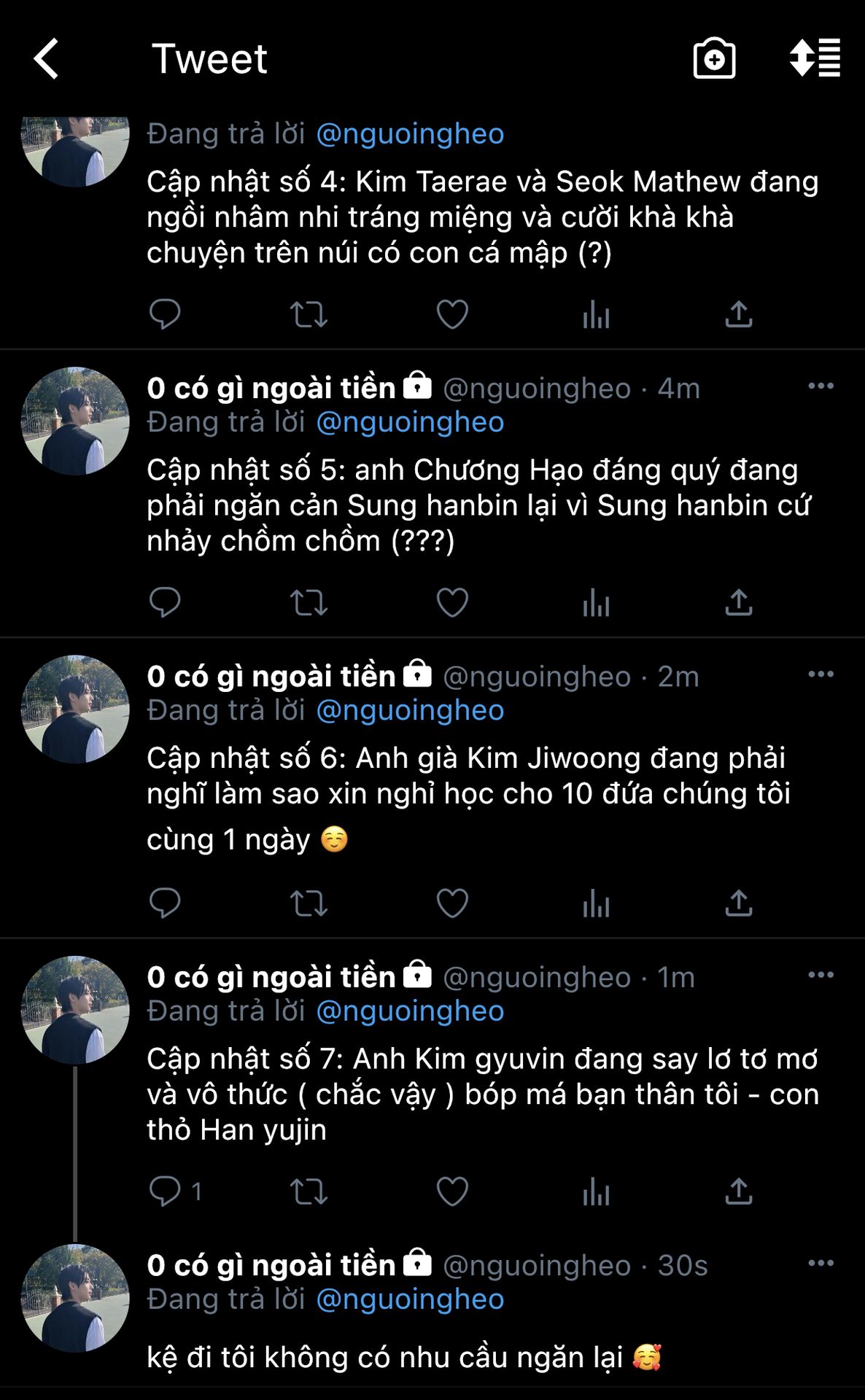Image resolution: width=865 pixels, height=1400 pixels.
Task: View analytics of 'Cập nhật số 6' tweet
Action: 596,903
